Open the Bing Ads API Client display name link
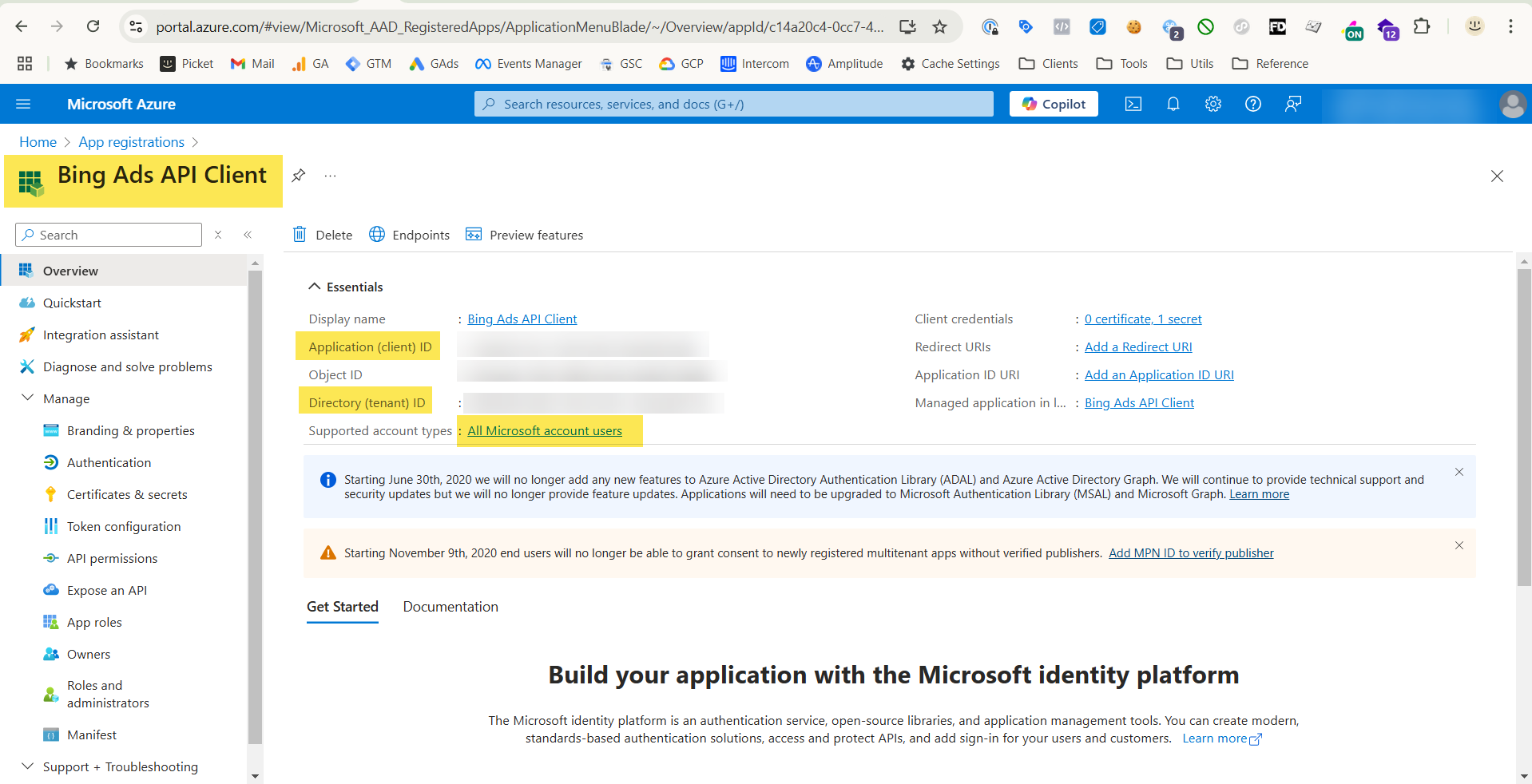The height and width of the screenshot is (784, 1532). click(x=522, y=319)
